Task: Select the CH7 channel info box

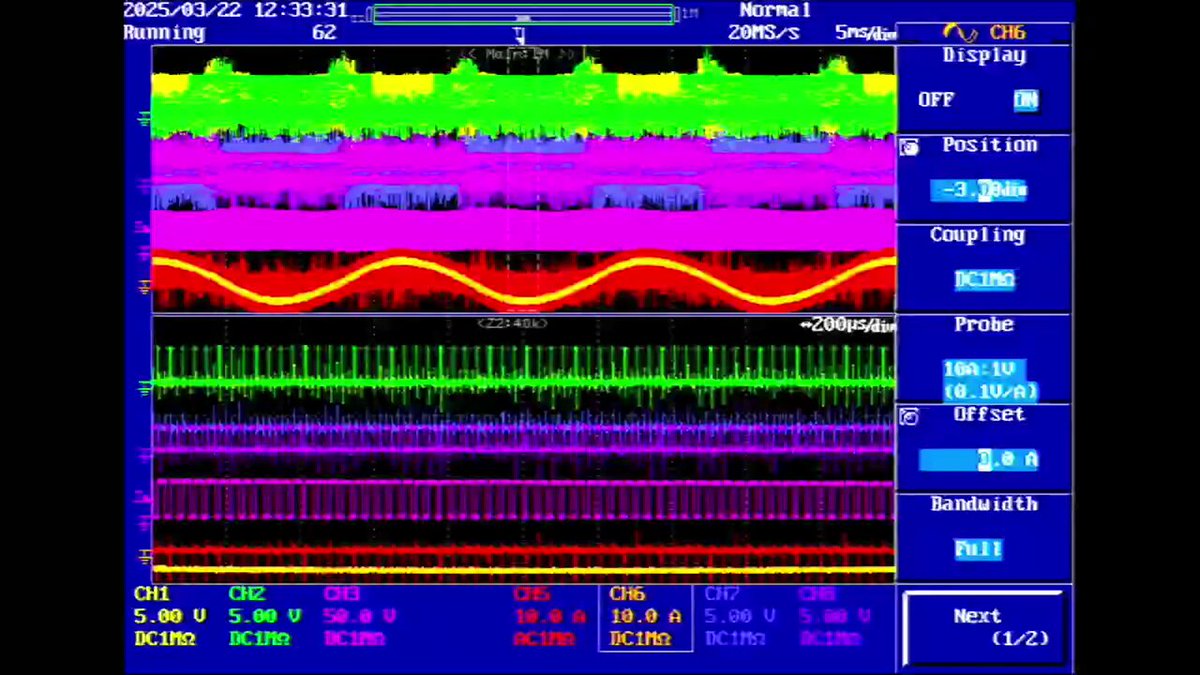Action: [741, 617]
